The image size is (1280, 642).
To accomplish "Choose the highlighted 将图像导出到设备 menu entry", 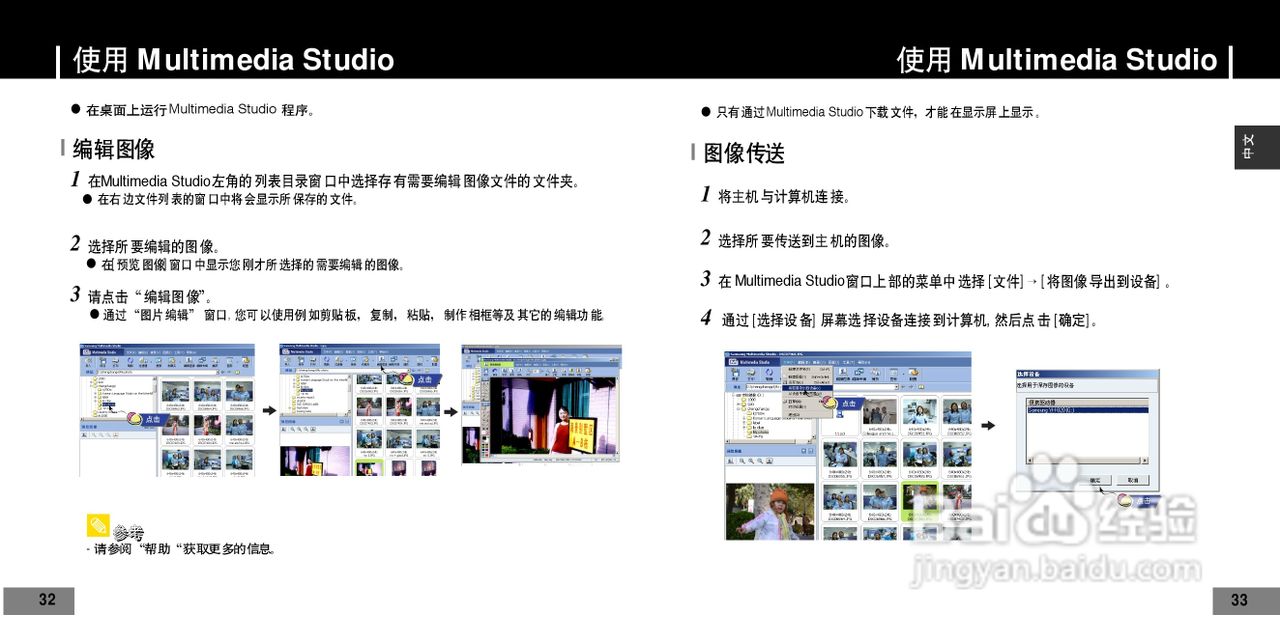I will [808, 387].
